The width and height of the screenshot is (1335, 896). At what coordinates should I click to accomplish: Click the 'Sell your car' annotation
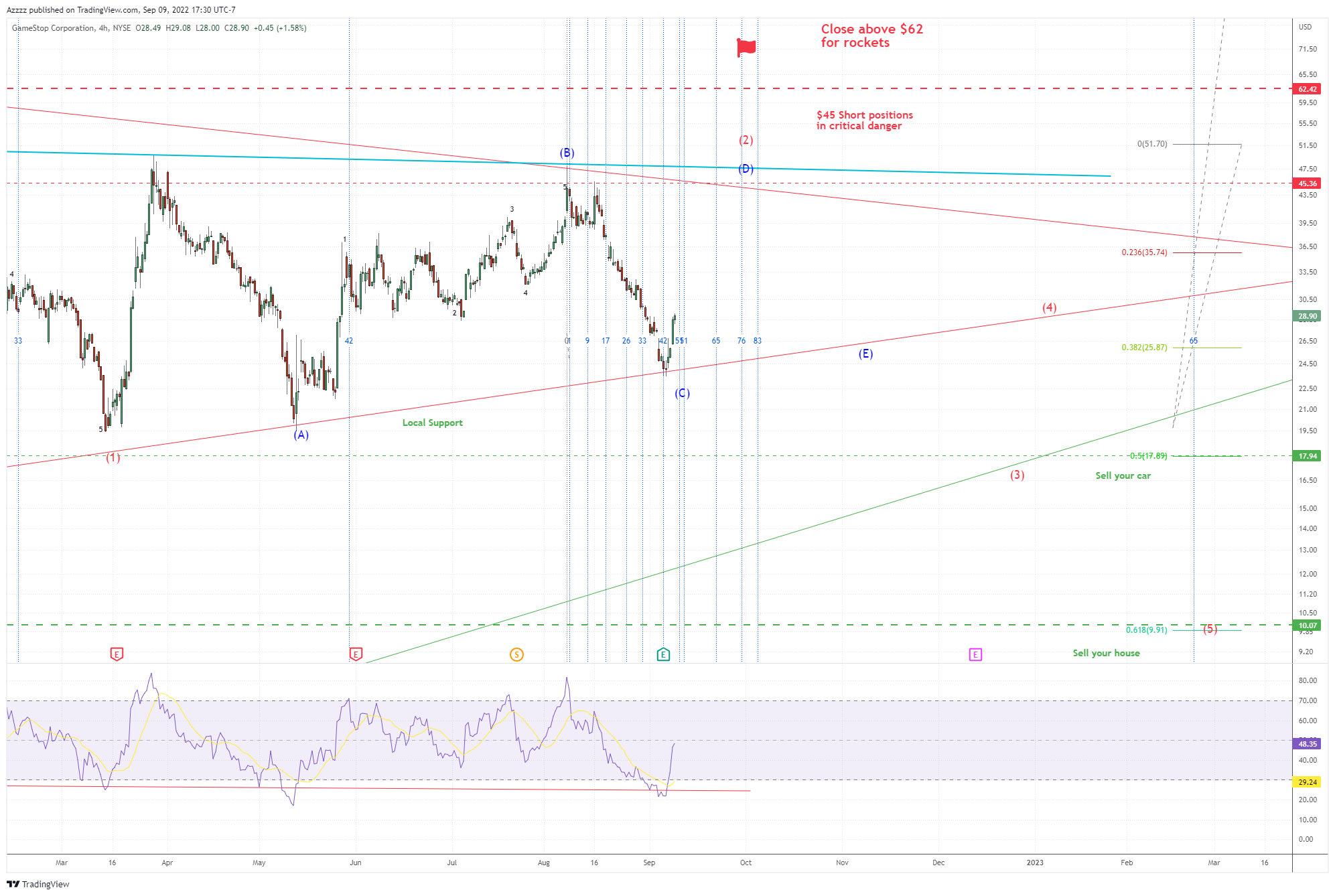(x=1123, y=475)
